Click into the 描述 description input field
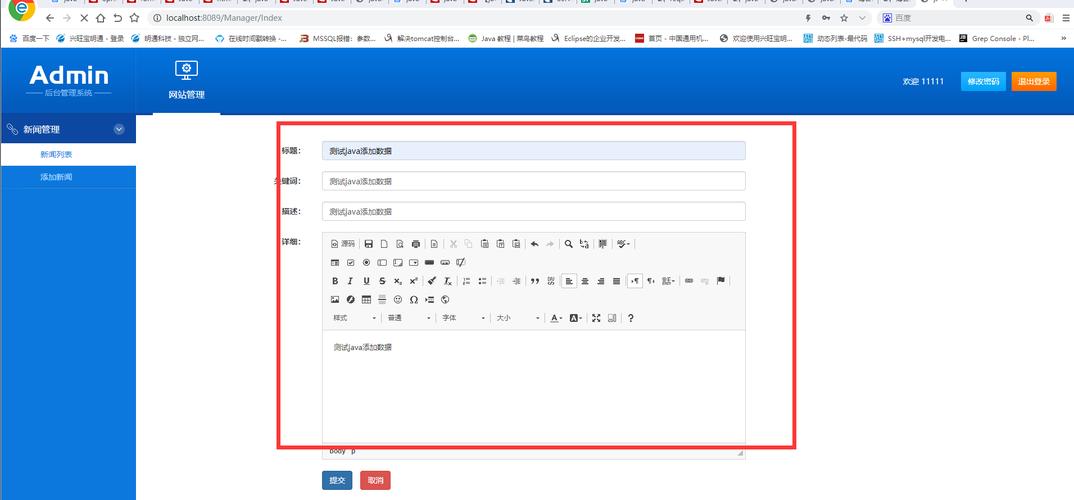This screenshot has height=500, width=1074. coord(534,212)
